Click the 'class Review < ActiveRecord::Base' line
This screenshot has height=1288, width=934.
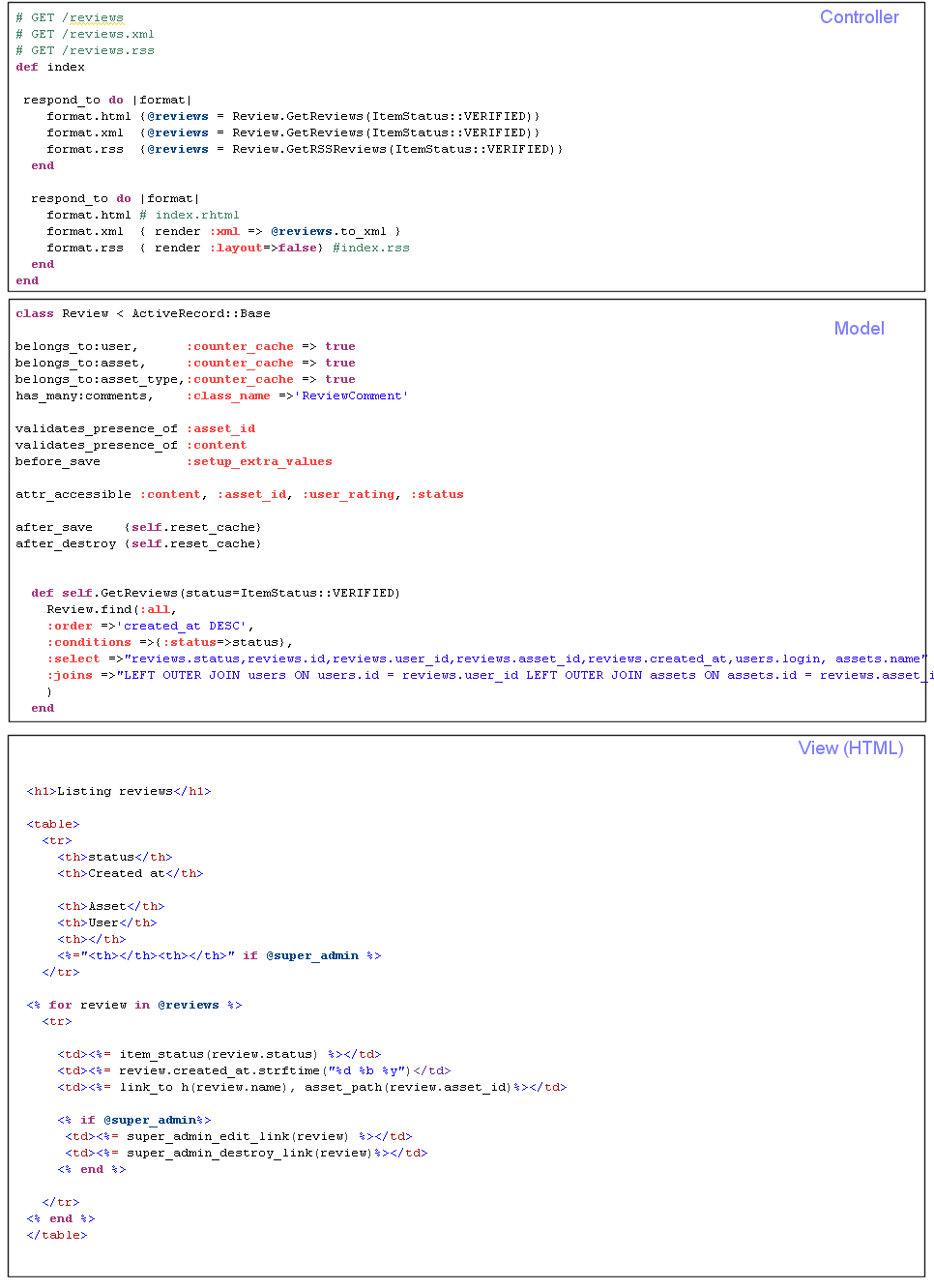(x=143, y=313)
